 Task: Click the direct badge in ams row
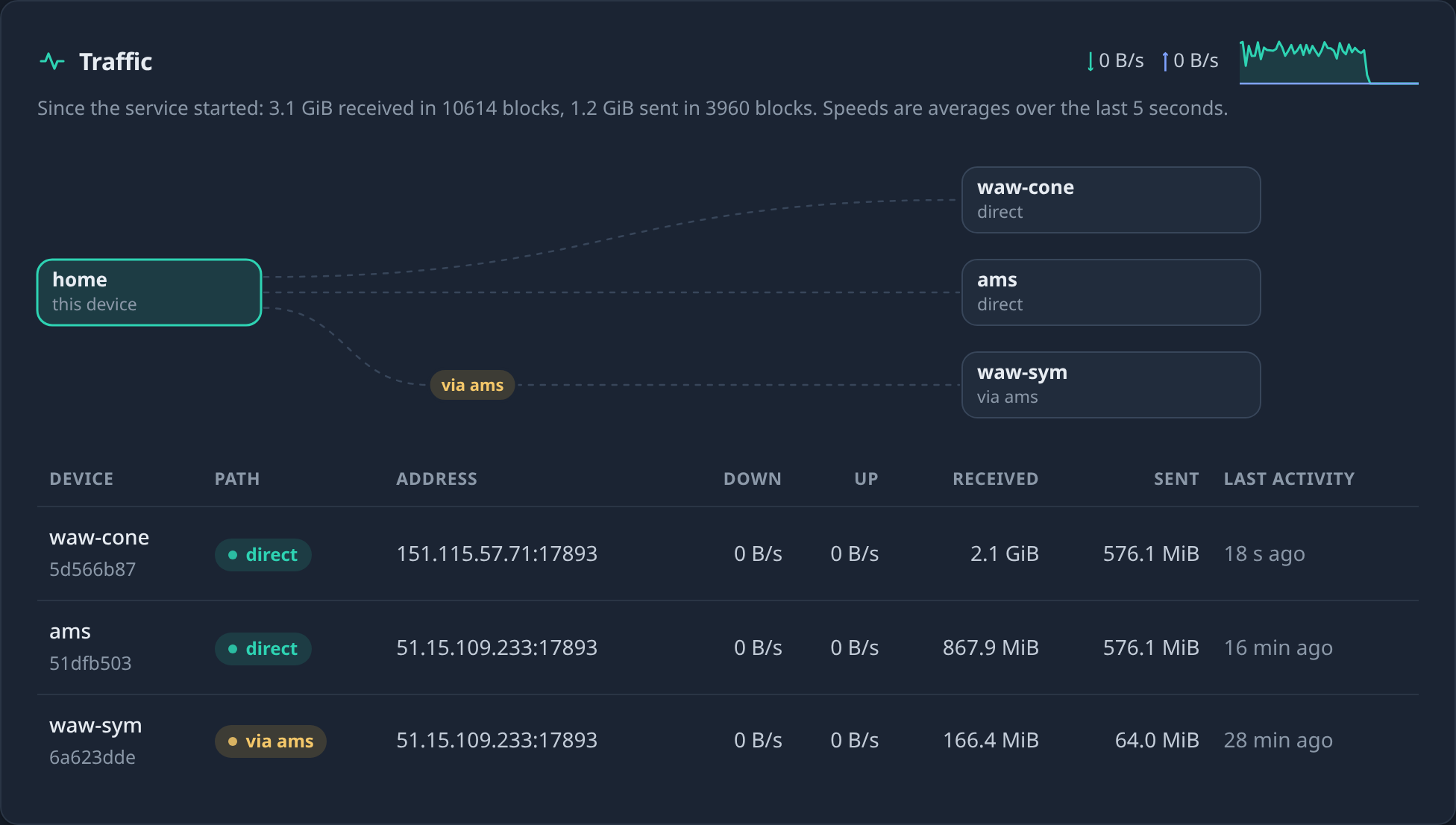coord(263,649)
